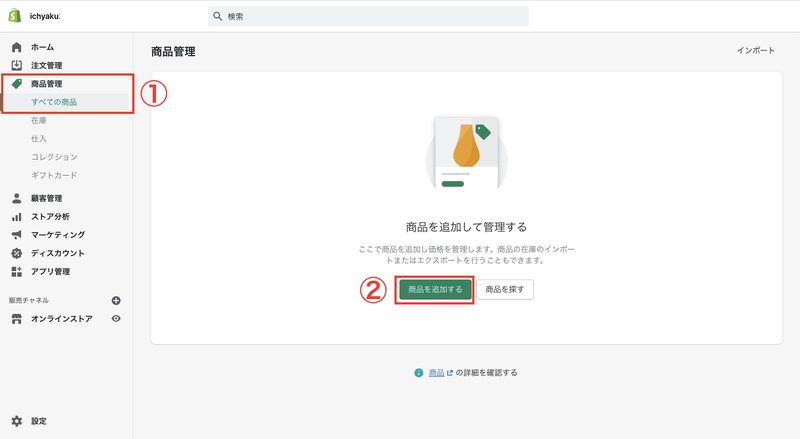Click the blue info circle icon

[419, 373]
